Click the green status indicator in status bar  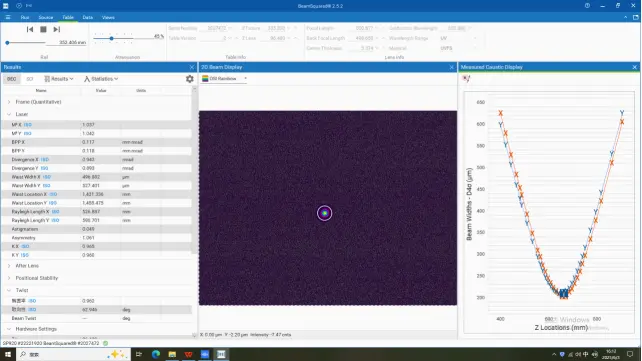(x=106, y=343)
